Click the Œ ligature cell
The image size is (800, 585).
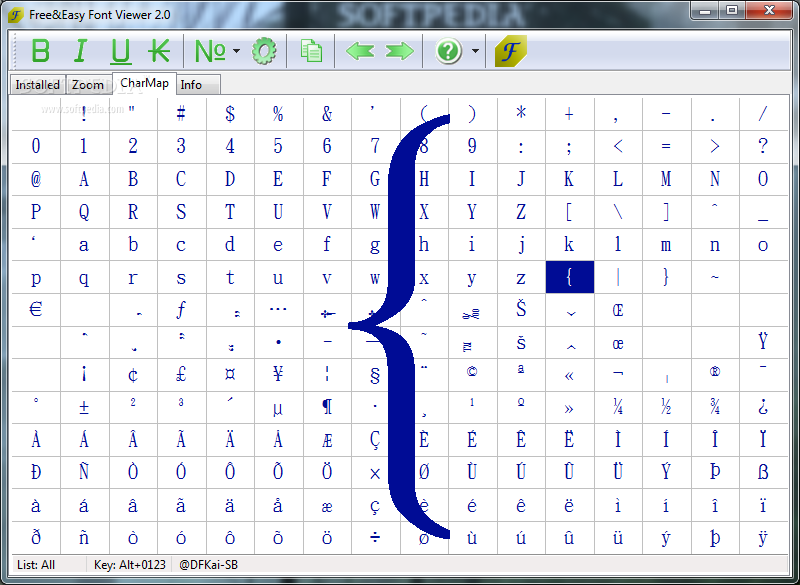[618, 310]
